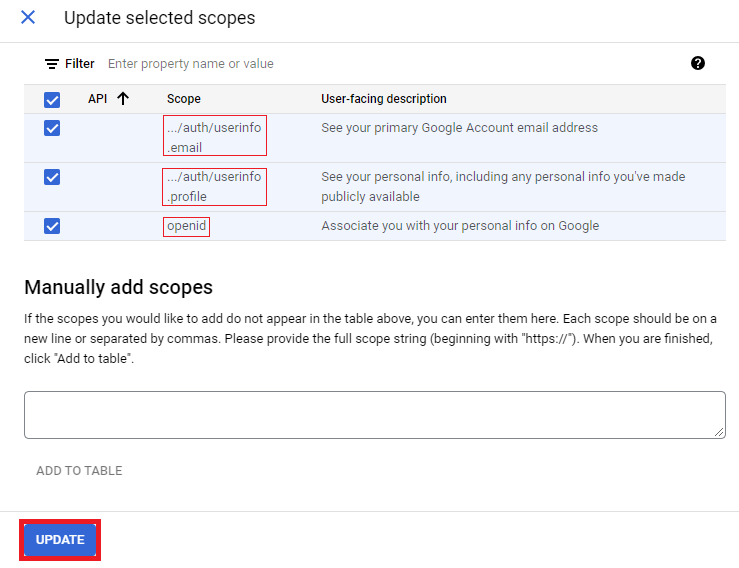Select the .../auth/userinfo.profile scope text
The width and height of the screenshot is (739, 568).
click(x=214, y=186)
